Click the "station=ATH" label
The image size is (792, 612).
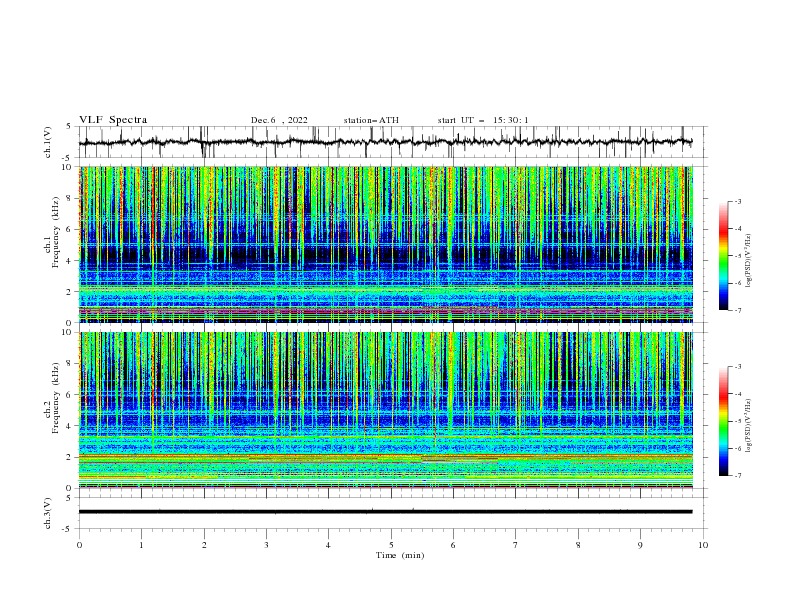pyautogui.click(x=371, y=120)
